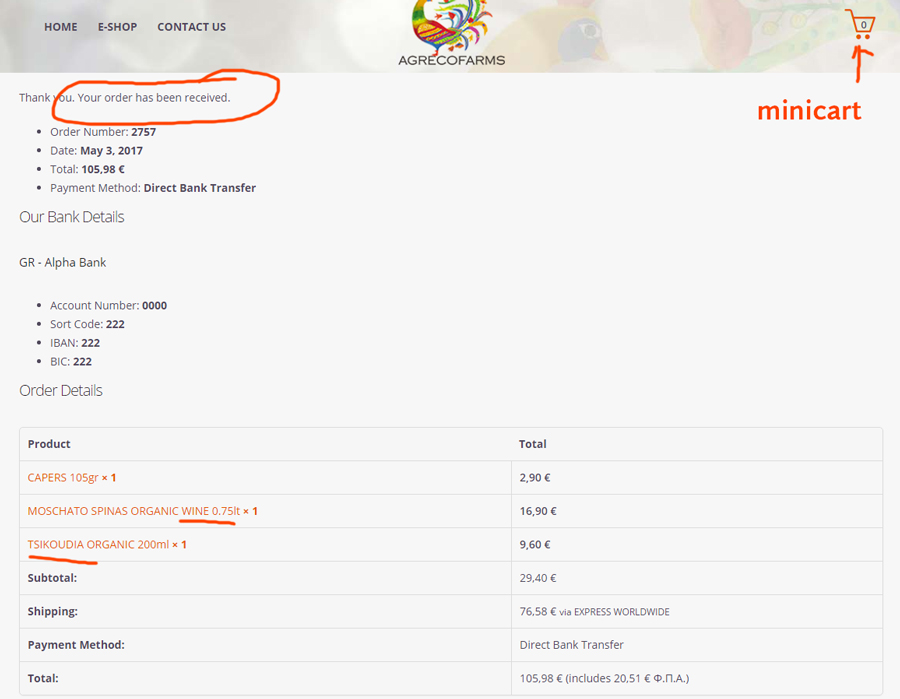Viewport: 900px width, 699px height.
Task: Open the minicart shopping cart icon
Action: click(x=859, y=24)
